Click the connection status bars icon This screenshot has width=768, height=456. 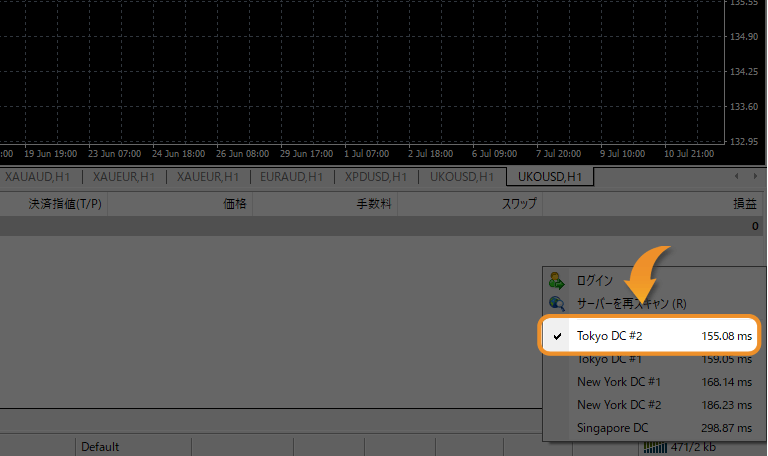[x=655, y=447]
